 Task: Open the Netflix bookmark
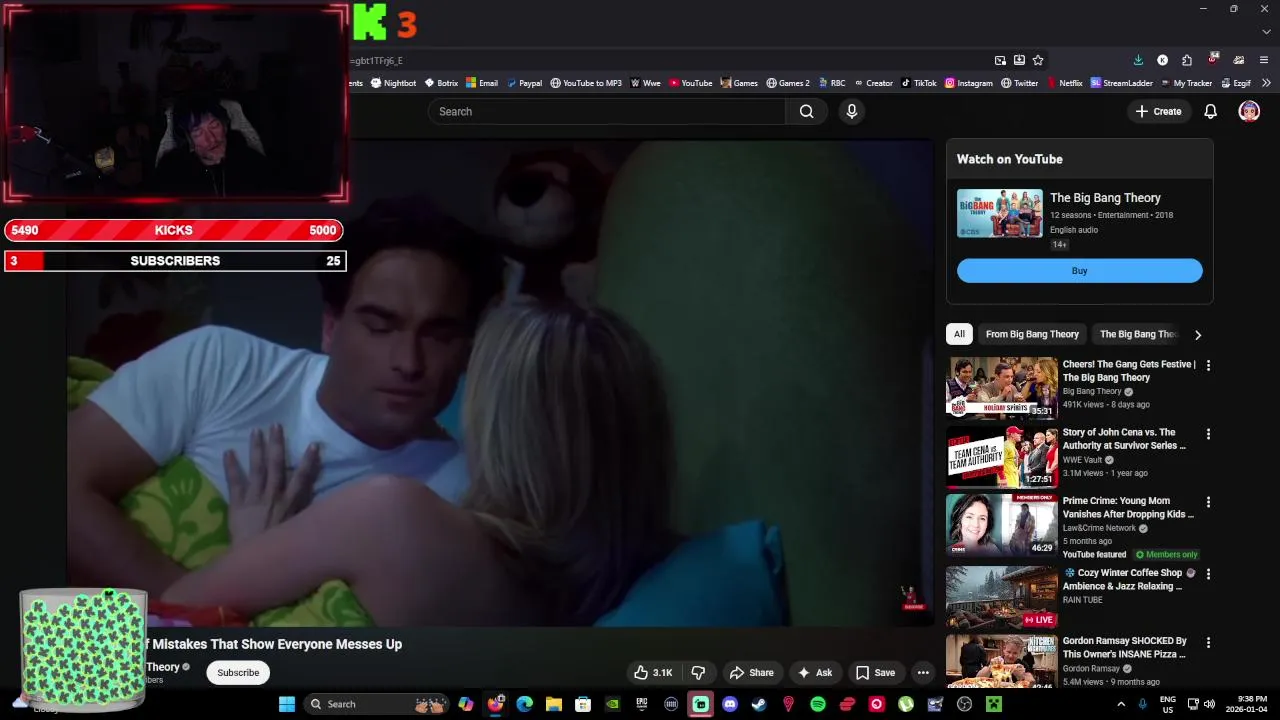click(x=1065, y=83)
